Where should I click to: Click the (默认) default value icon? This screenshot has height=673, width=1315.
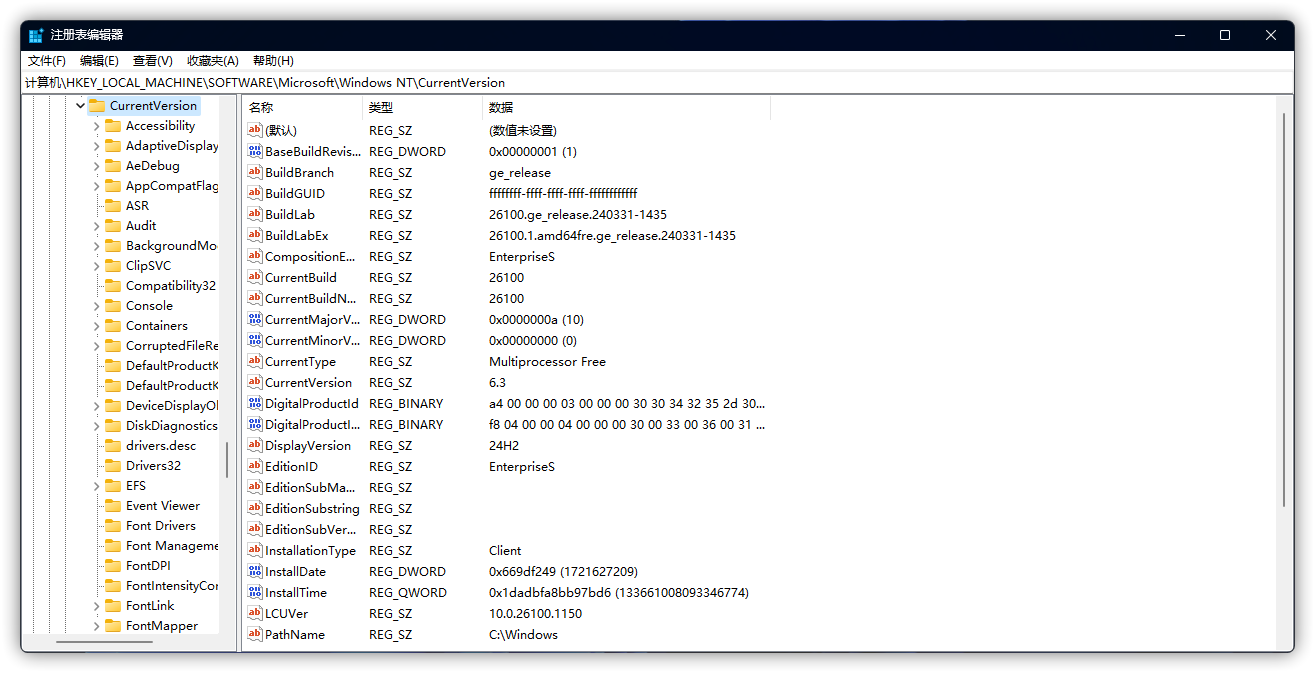pos(254,130)
